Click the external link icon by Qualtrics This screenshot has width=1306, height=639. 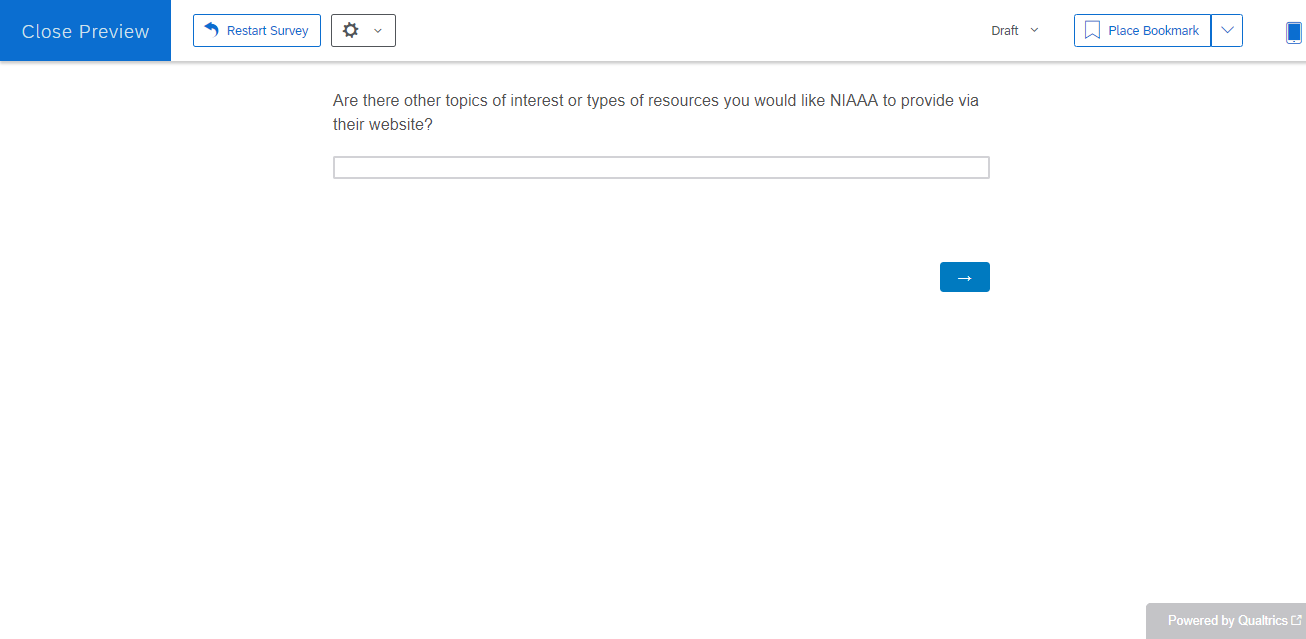point(1297,621)
